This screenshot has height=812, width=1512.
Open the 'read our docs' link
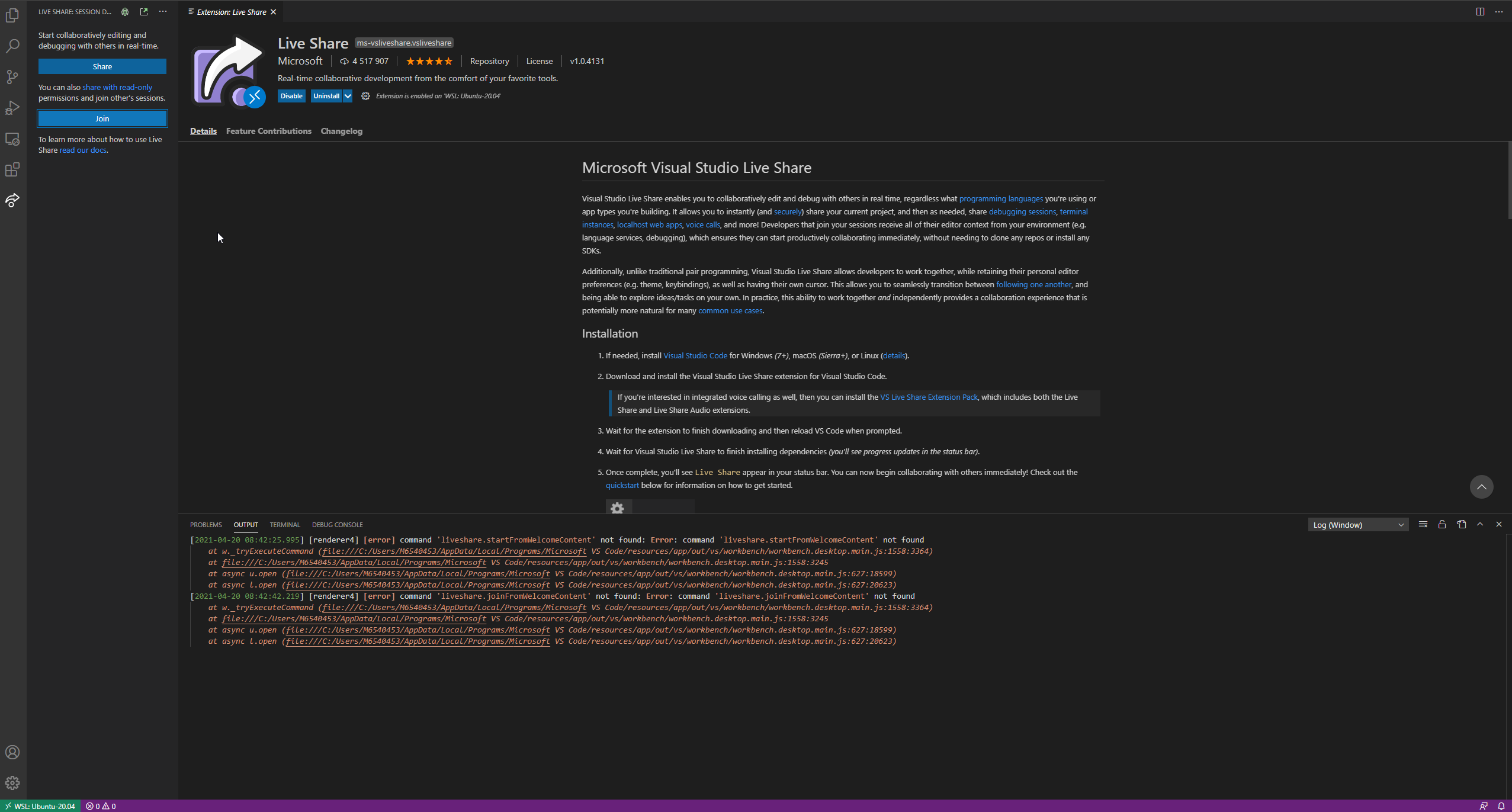[x=83, y=150]
